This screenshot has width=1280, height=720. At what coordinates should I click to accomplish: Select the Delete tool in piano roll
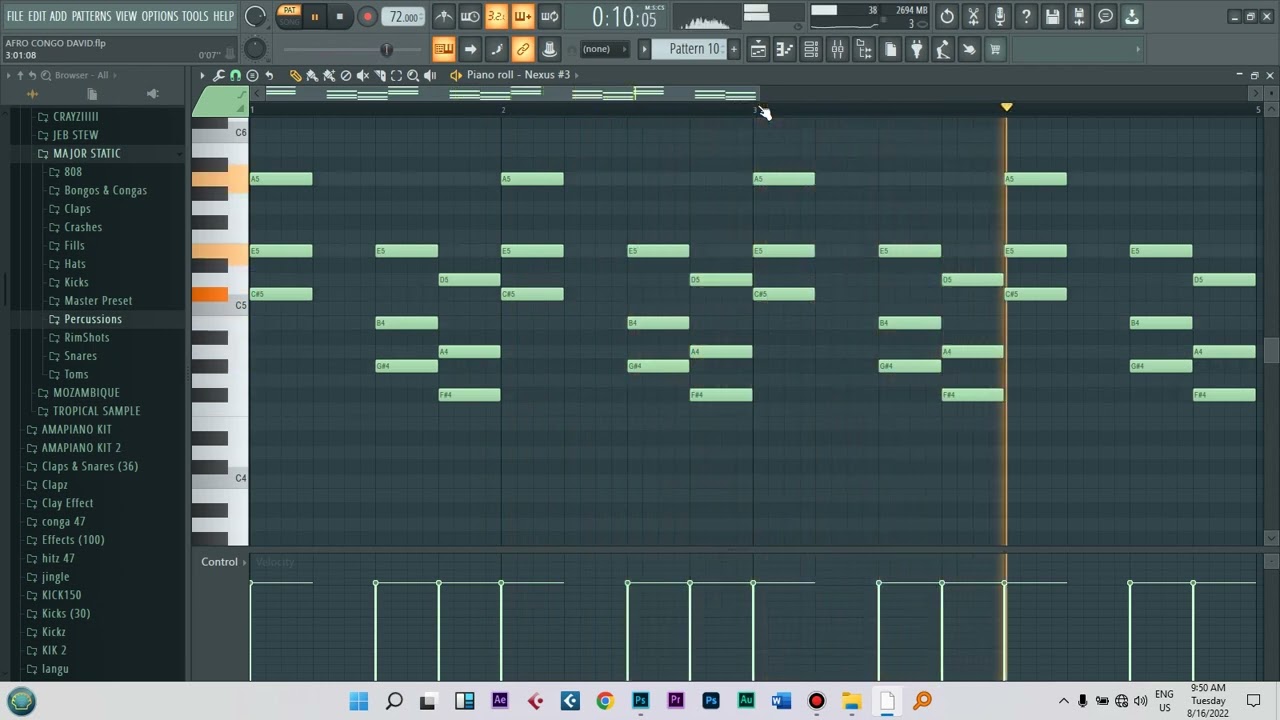click(346, 75)
